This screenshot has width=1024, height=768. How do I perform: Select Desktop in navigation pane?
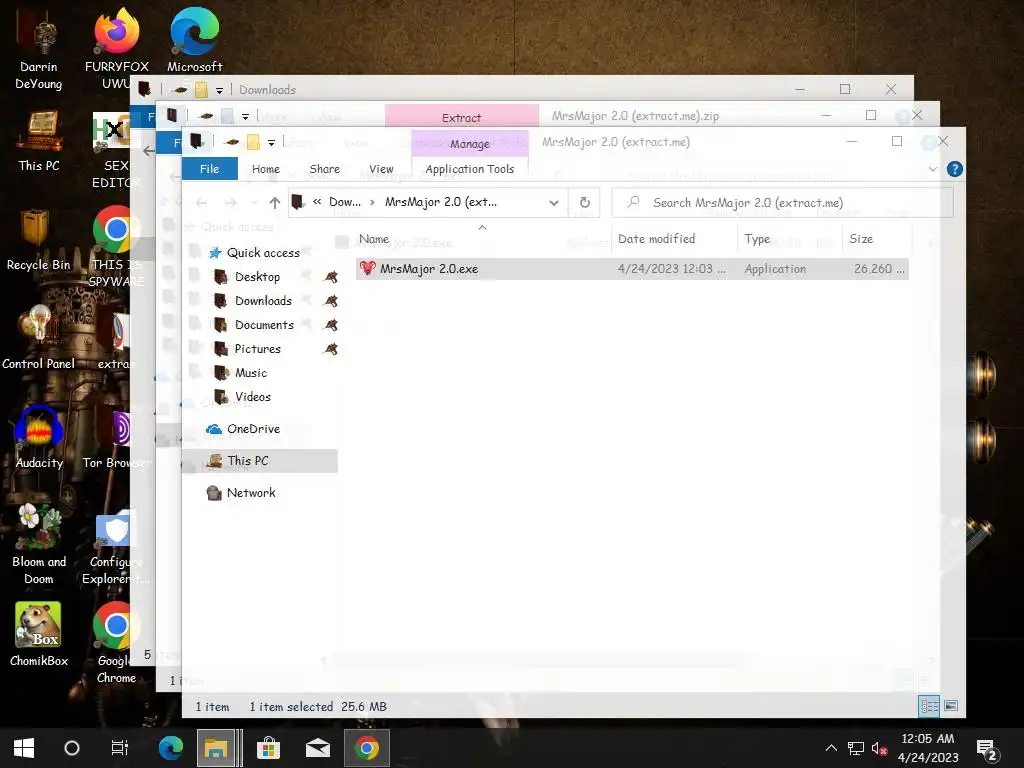click(x=257, y=277)
